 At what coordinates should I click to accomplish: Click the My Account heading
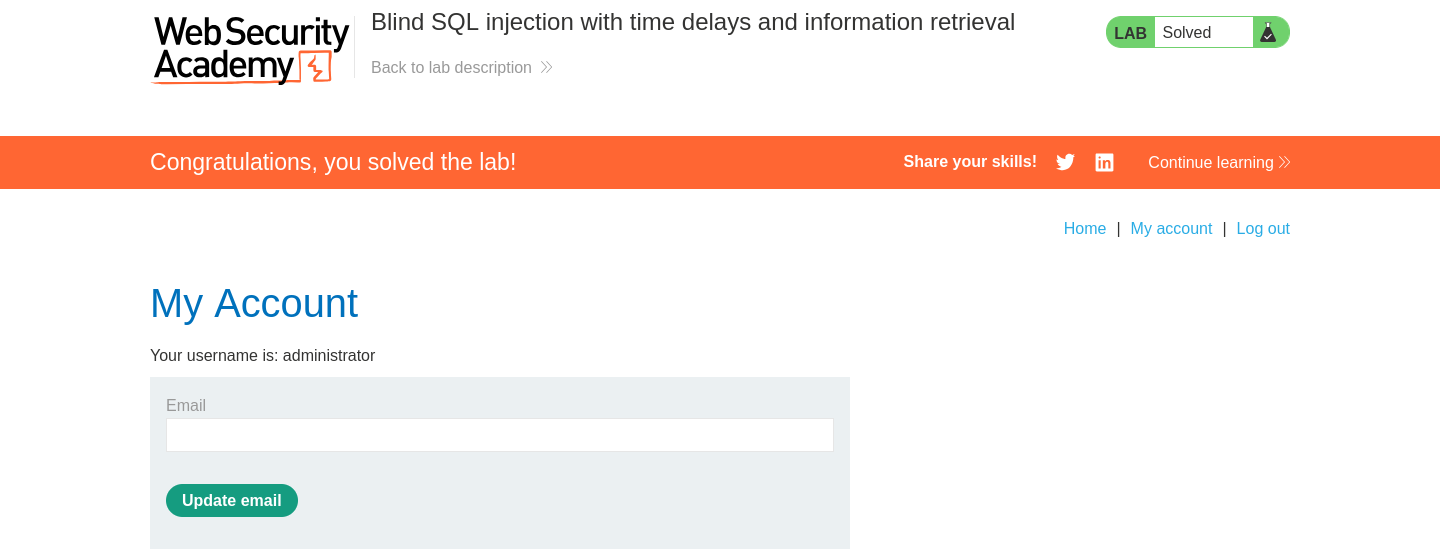pyautogui.click(x=254, y=303)
